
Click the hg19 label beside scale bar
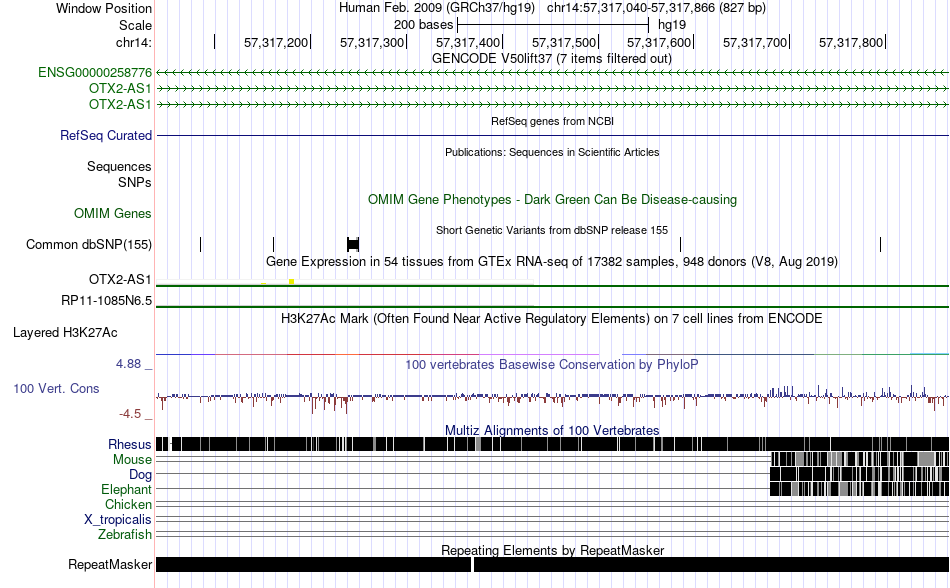click(x=672, y=25)
